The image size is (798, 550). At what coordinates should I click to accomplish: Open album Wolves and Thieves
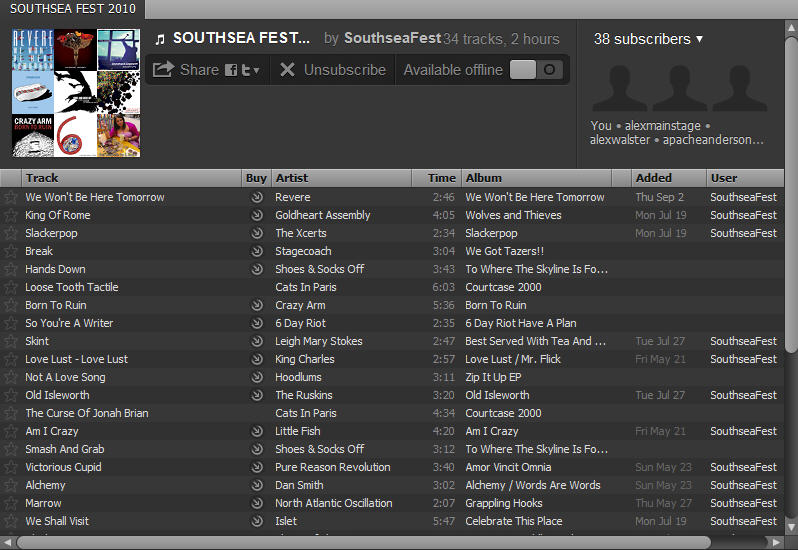coord(513,215)
